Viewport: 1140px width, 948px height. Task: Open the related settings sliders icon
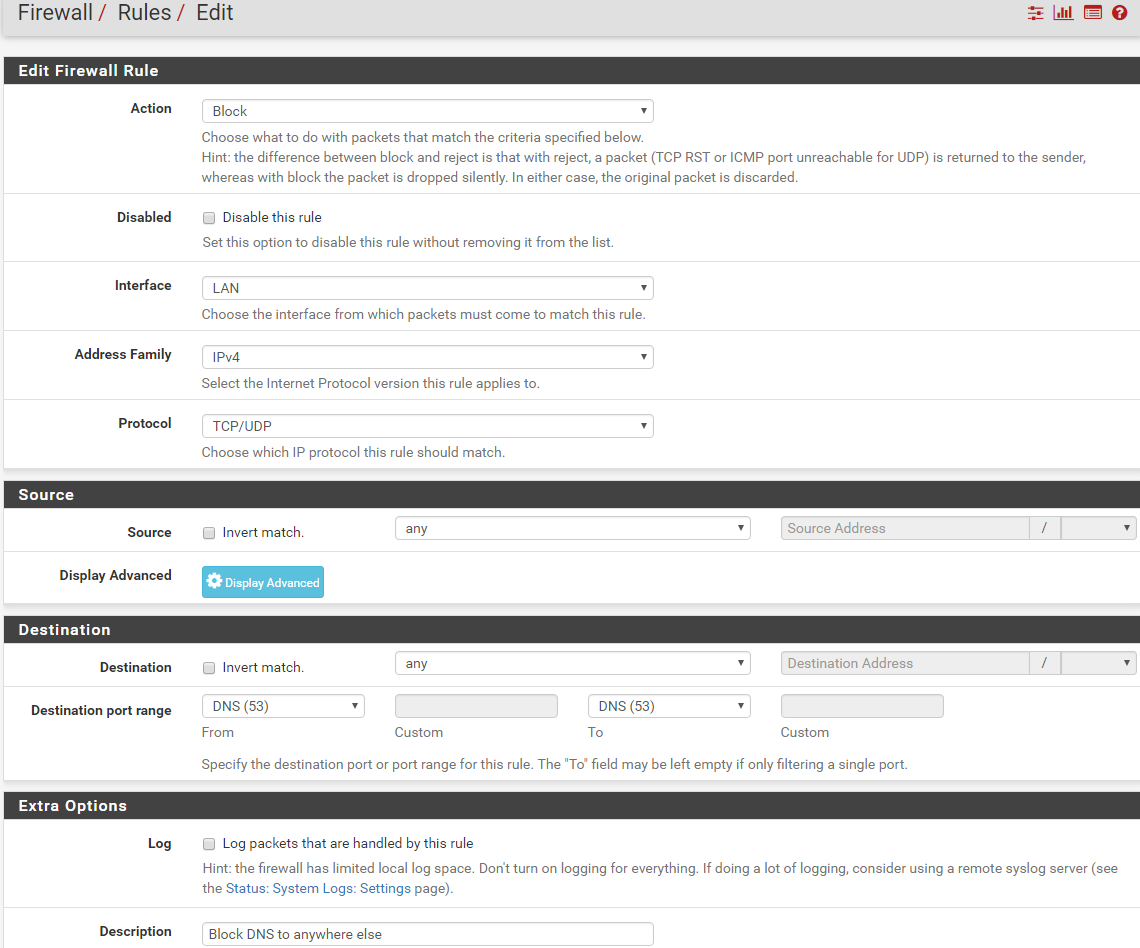tap(1035, 13)
